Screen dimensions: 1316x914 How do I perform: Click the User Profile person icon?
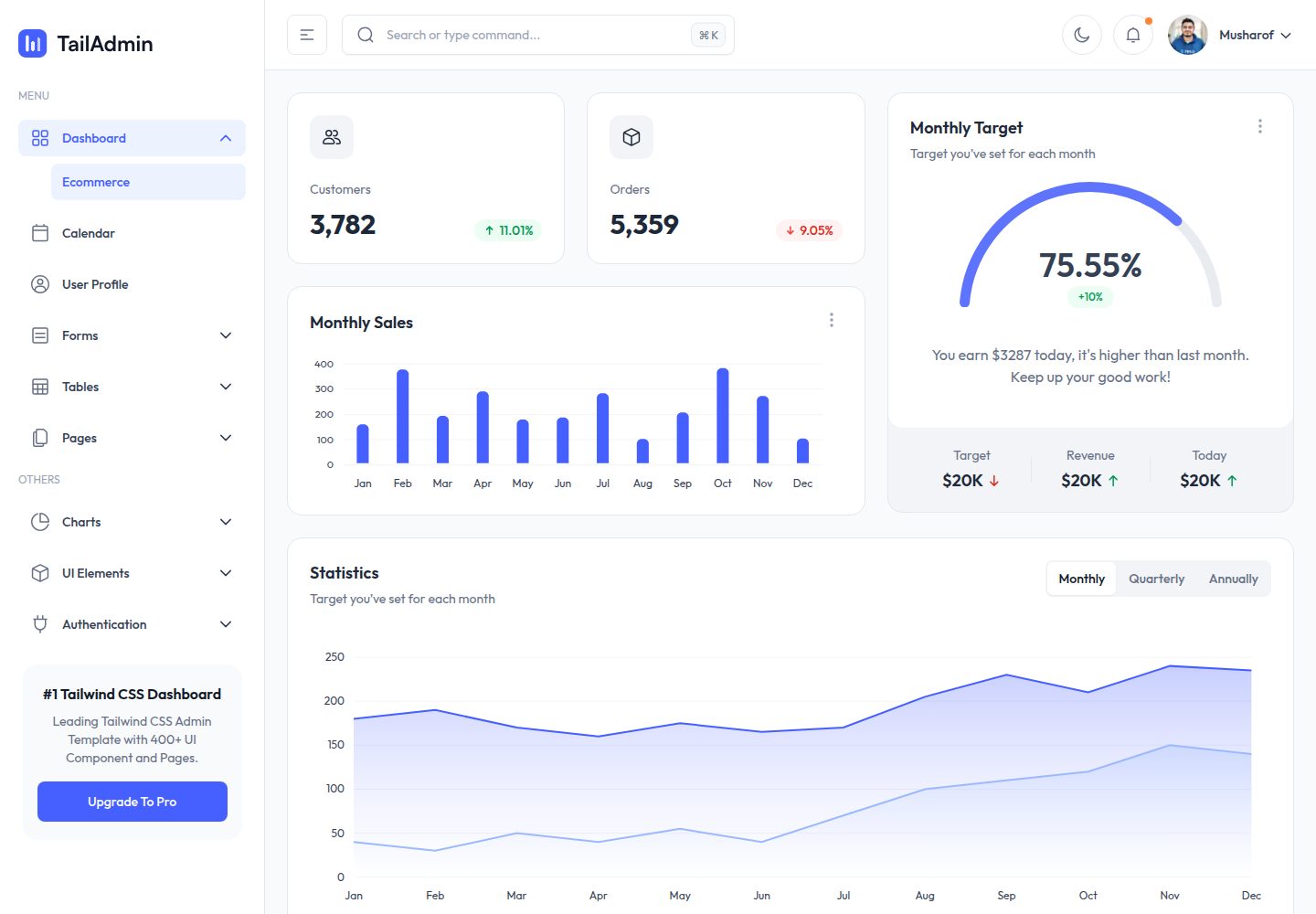pos(40,284)
